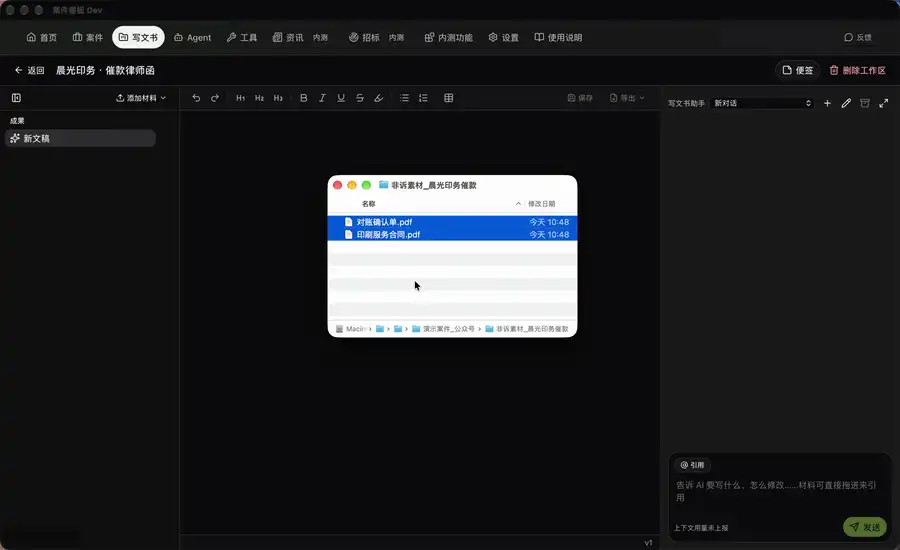This screenshot has height=550, width=900.
Task: Undo the last edit
Action: (196, 98)
